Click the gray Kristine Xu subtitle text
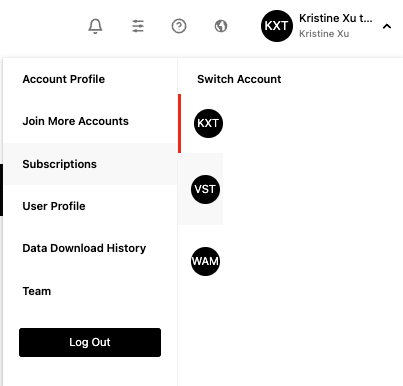Image resolution: width=403 pixels, height=386 pixels. (x=324, y=34)
